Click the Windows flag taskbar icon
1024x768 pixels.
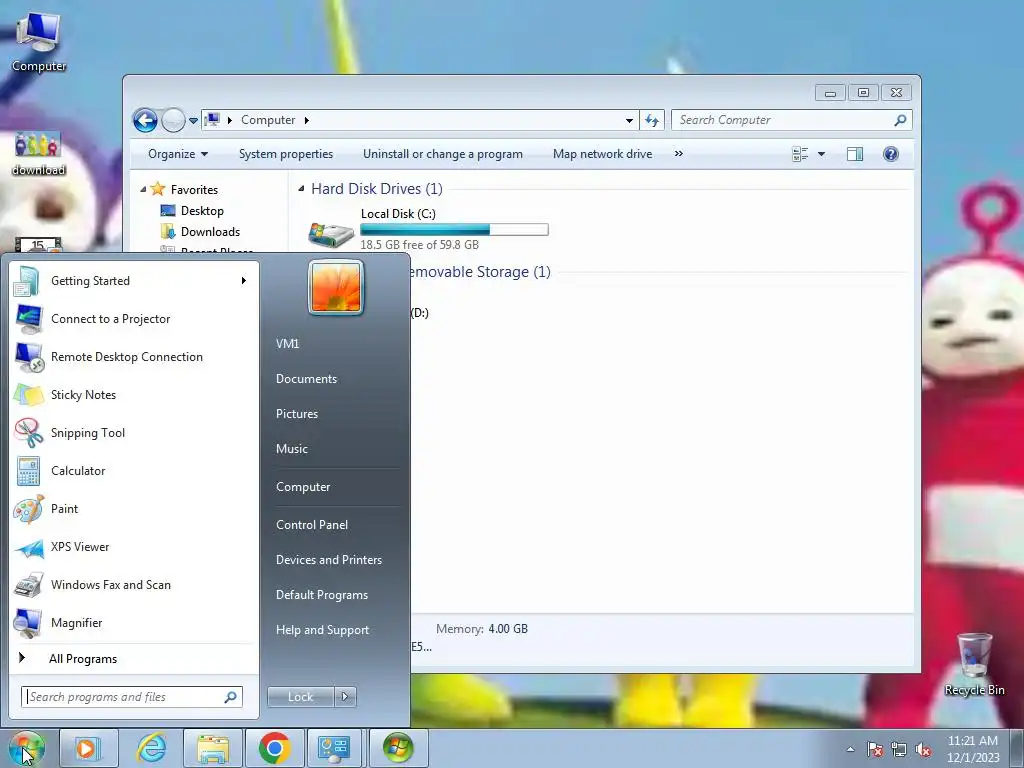(398, 748)
